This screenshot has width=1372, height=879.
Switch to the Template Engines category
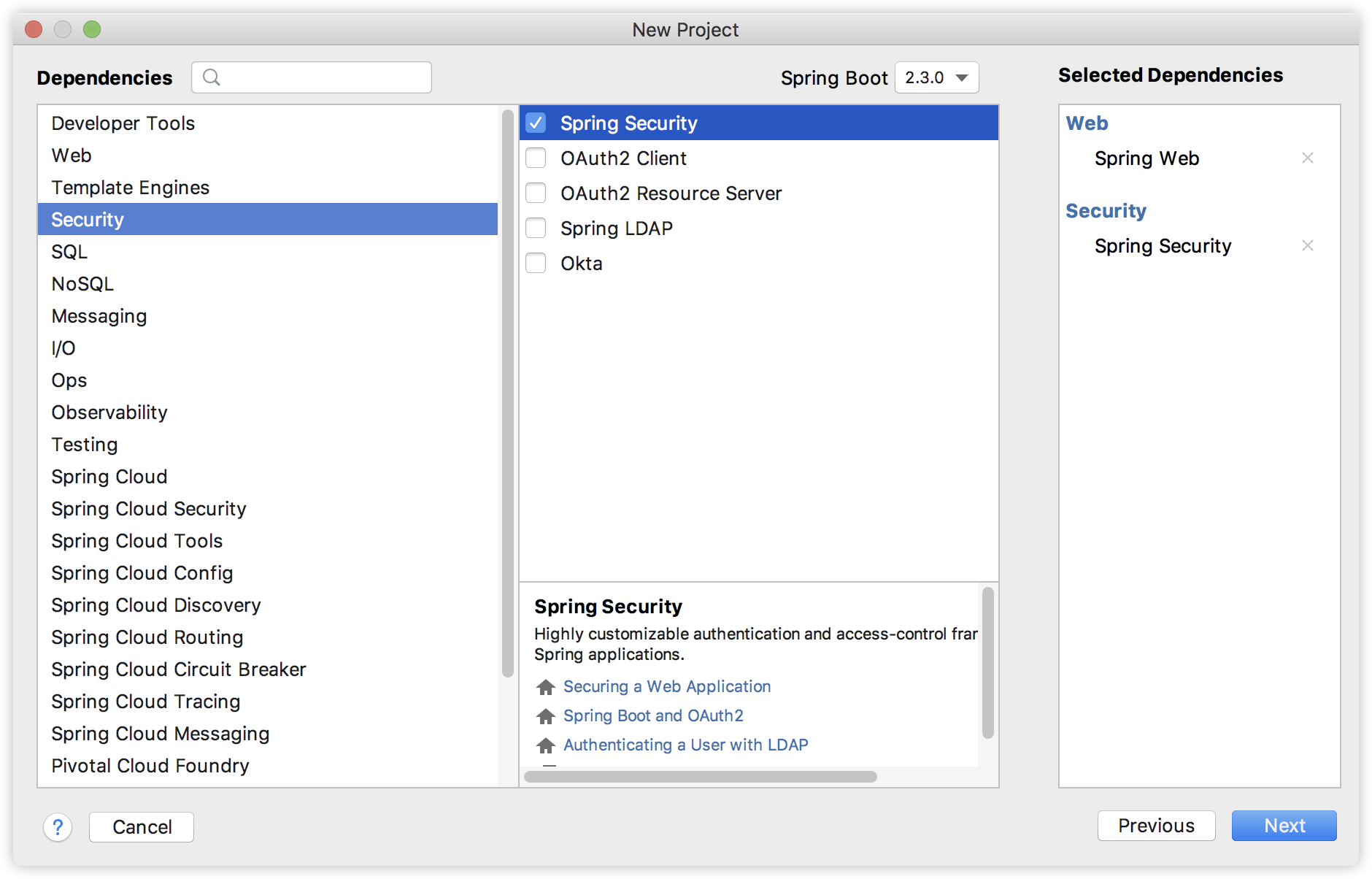(130, 187)
